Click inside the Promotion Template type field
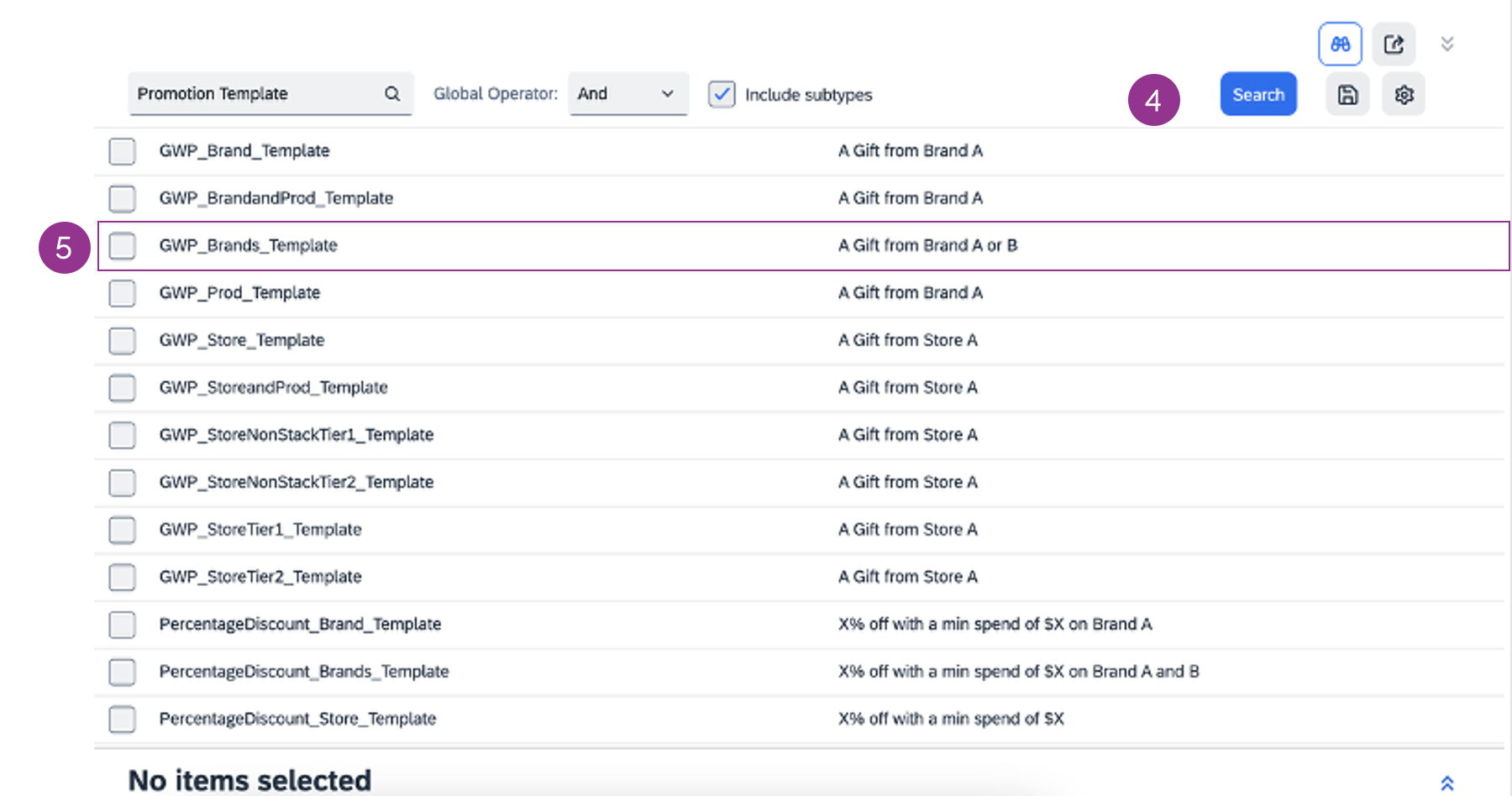The image size is (1512, 796). (252, 94)
